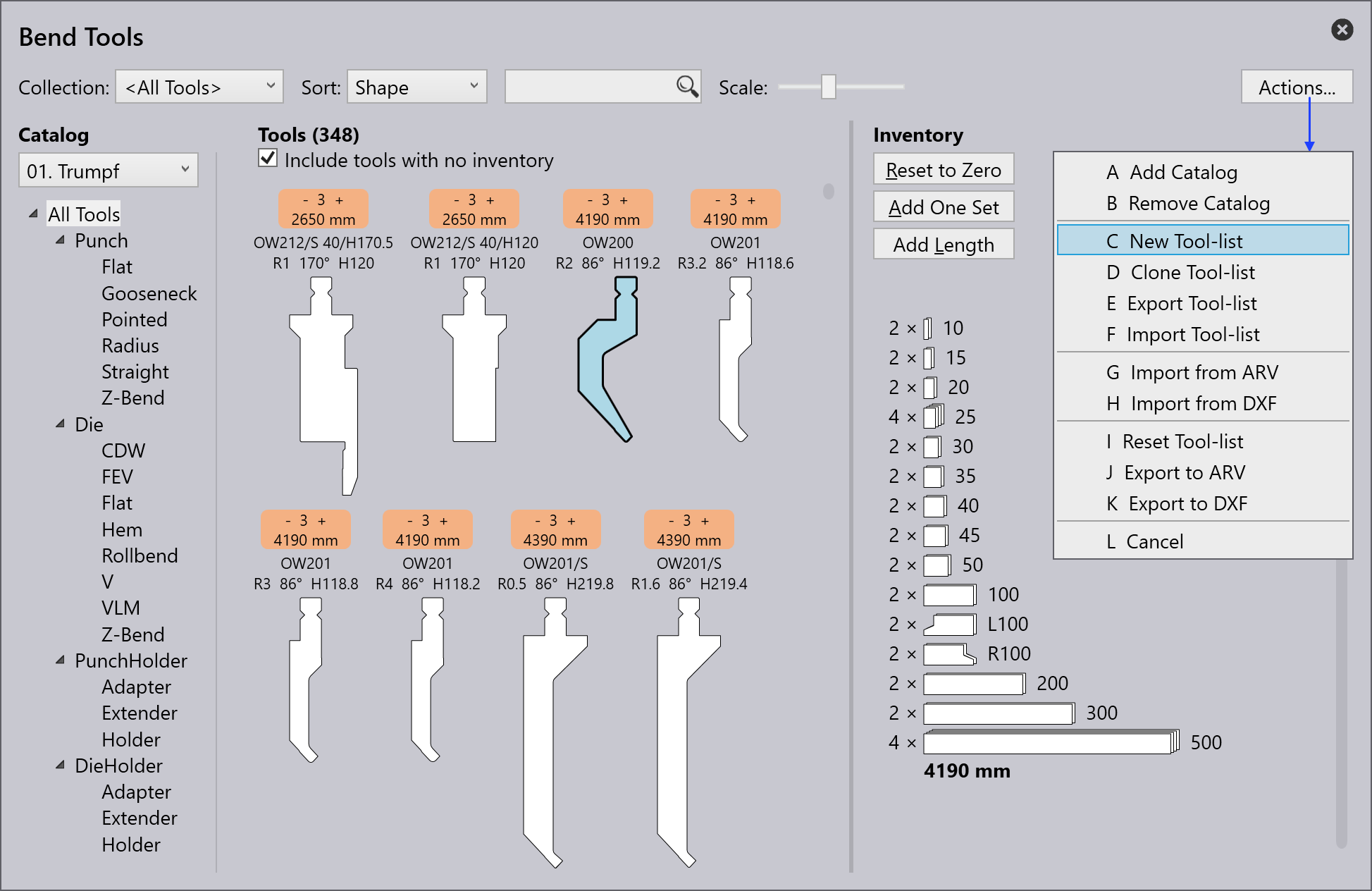Select Z-Bend under Die

[132, 634]
